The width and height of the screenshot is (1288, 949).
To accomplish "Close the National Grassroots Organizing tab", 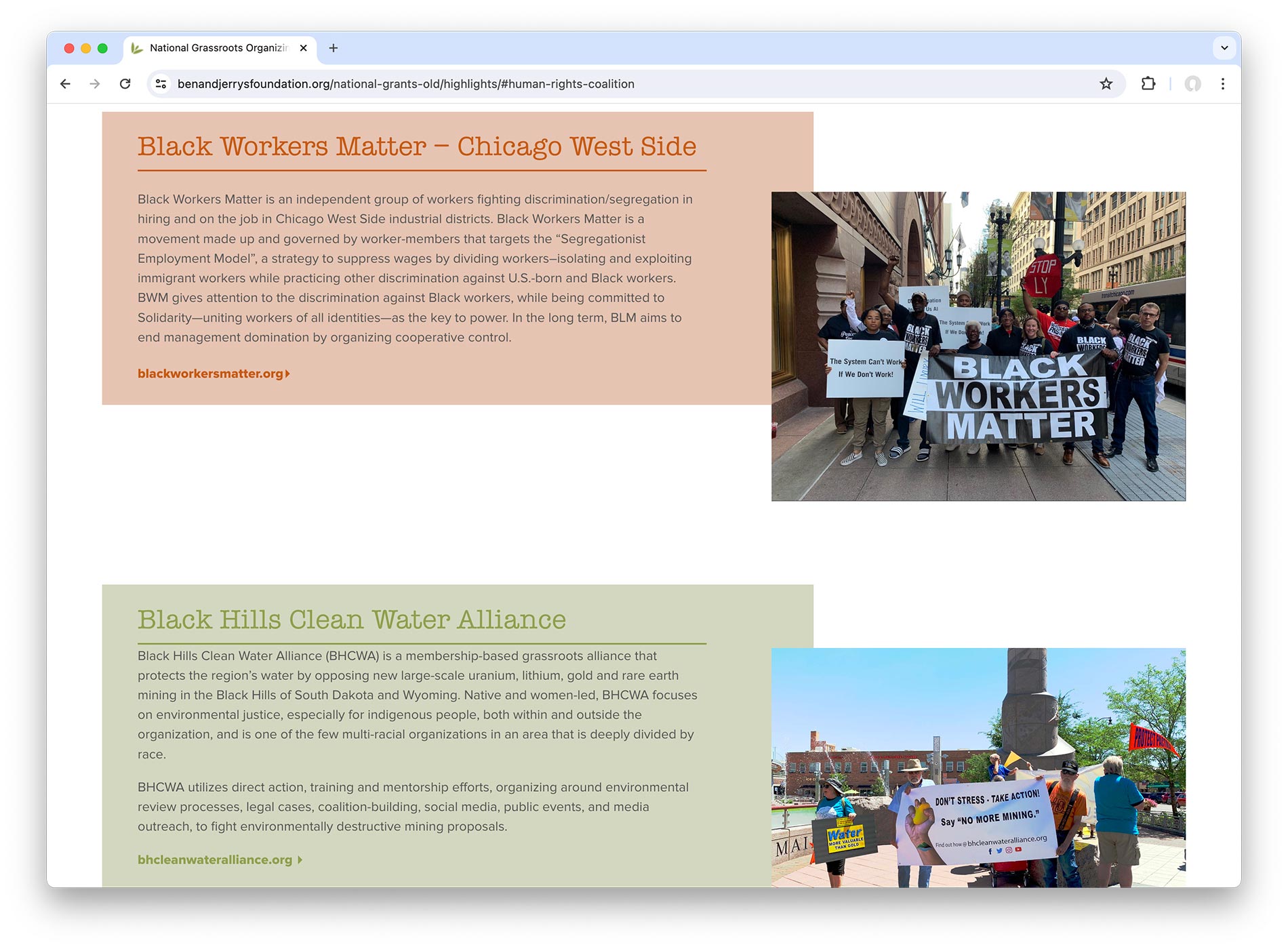I will coord(303,48).
